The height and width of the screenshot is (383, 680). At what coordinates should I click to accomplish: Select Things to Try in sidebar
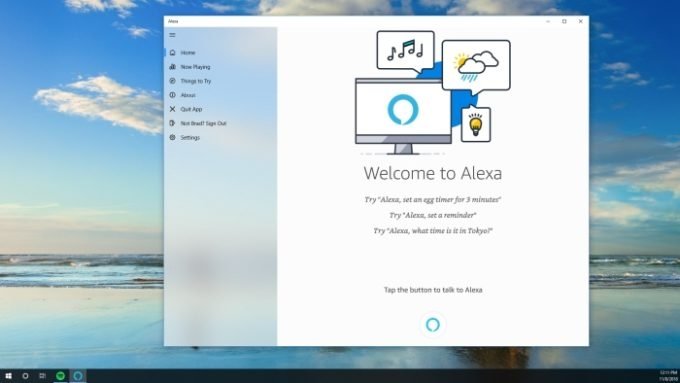(221, 81)
